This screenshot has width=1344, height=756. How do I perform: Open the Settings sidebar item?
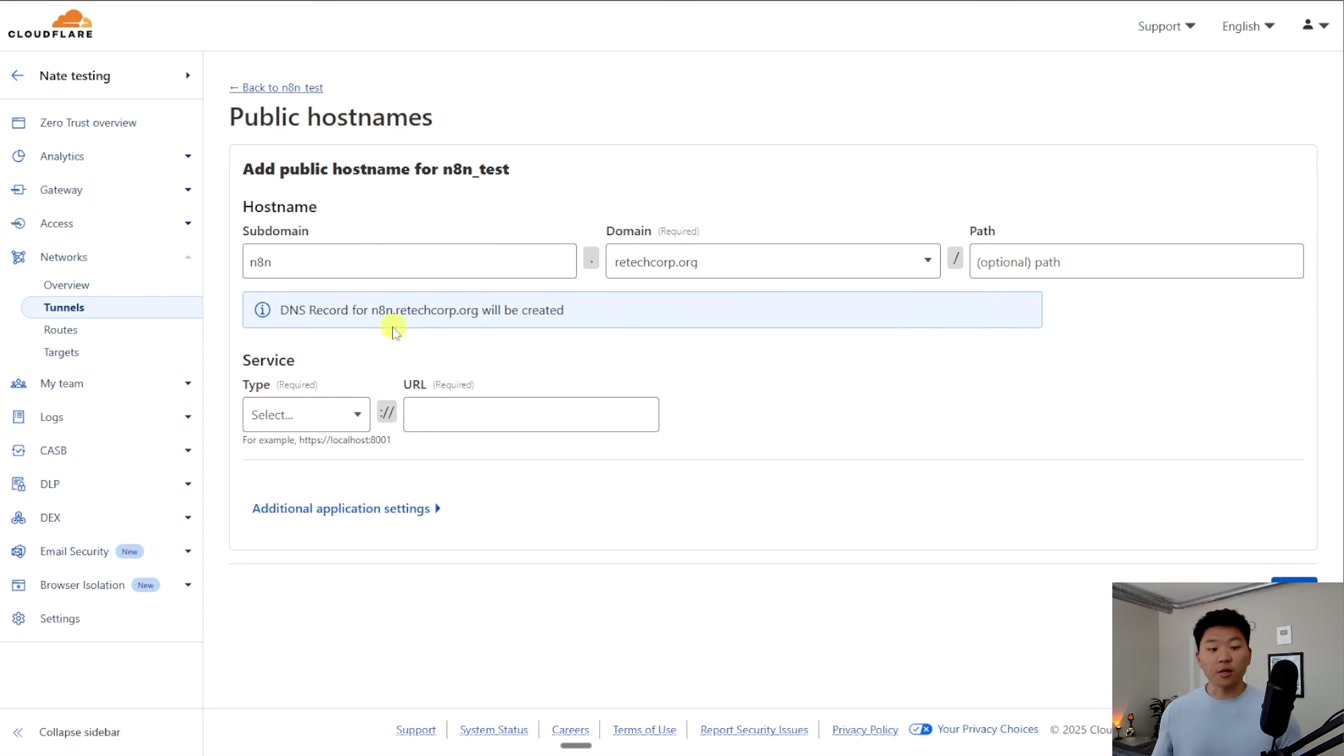tap(60, 619)
